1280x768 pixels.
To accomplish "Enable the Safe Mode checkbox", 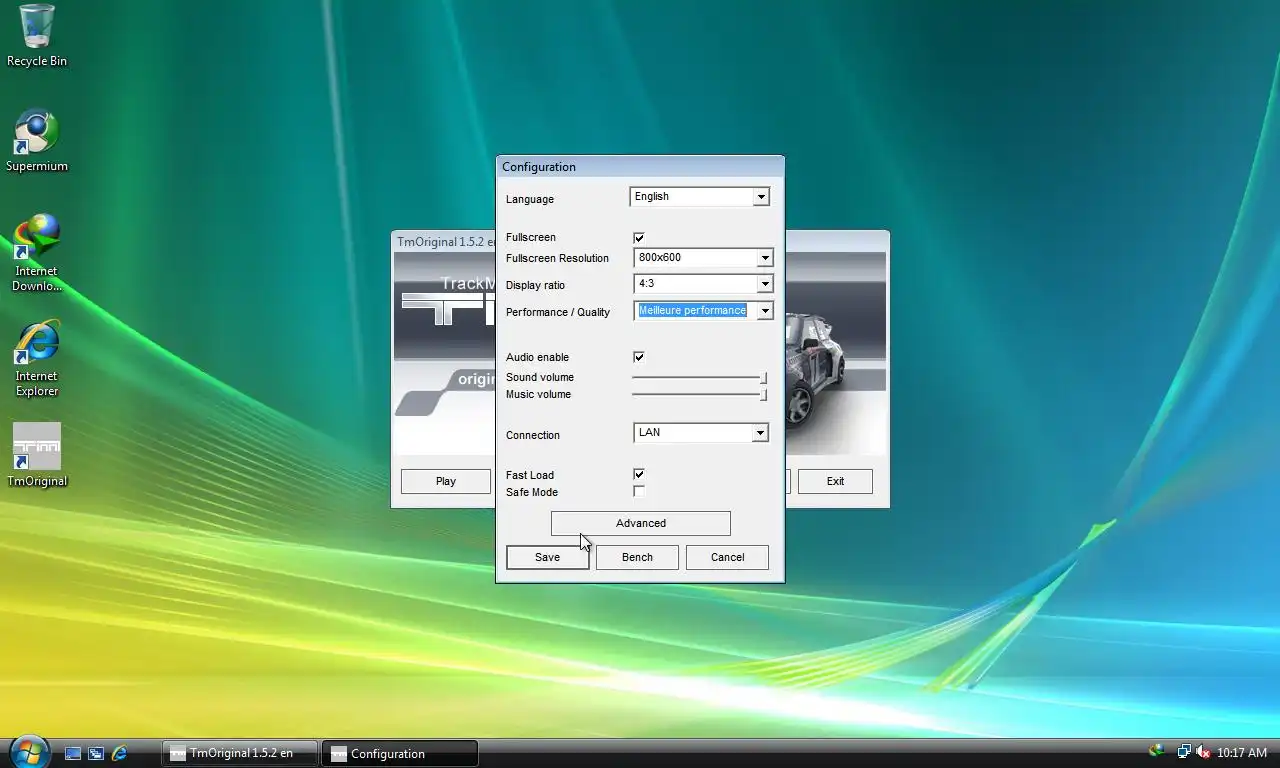I will click(639, 491).
